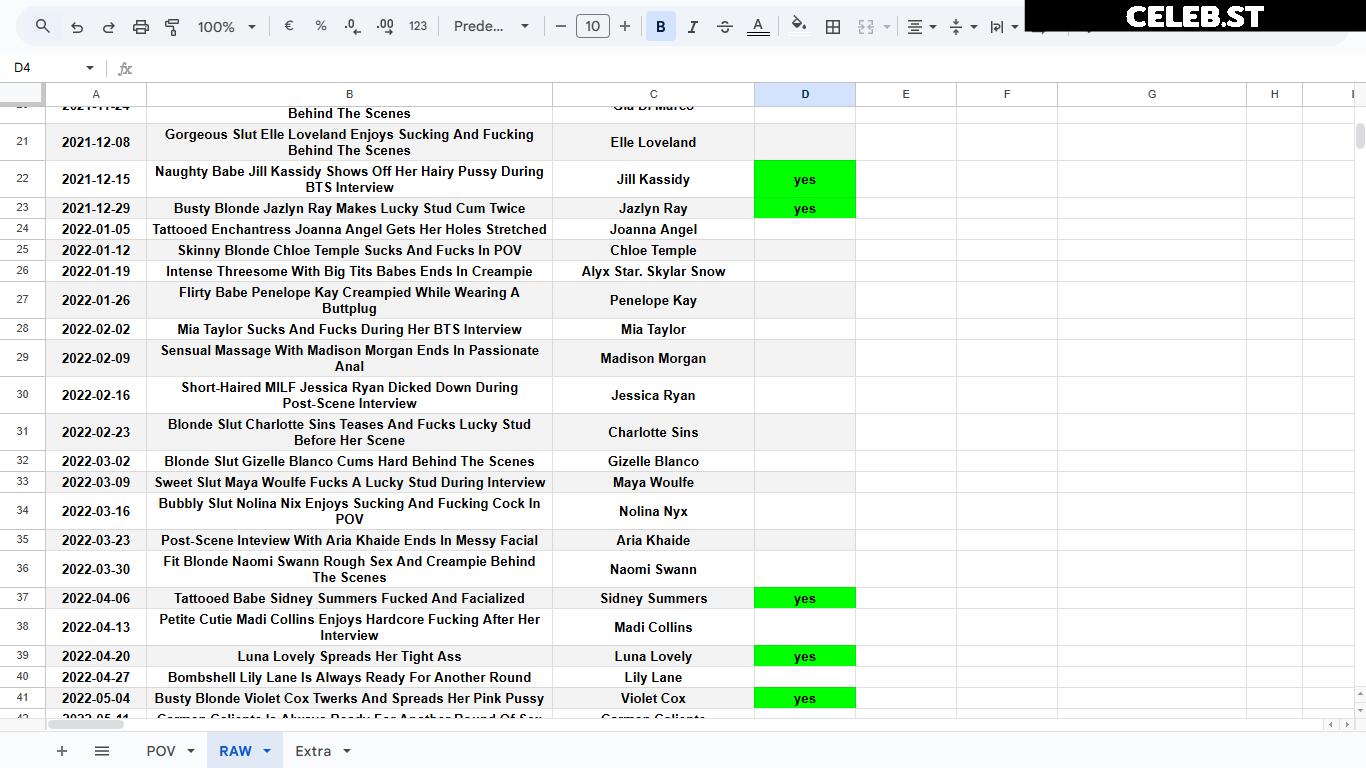Expand the D4 name box dropdown
1366x768 pixels.
coord(90,68)
